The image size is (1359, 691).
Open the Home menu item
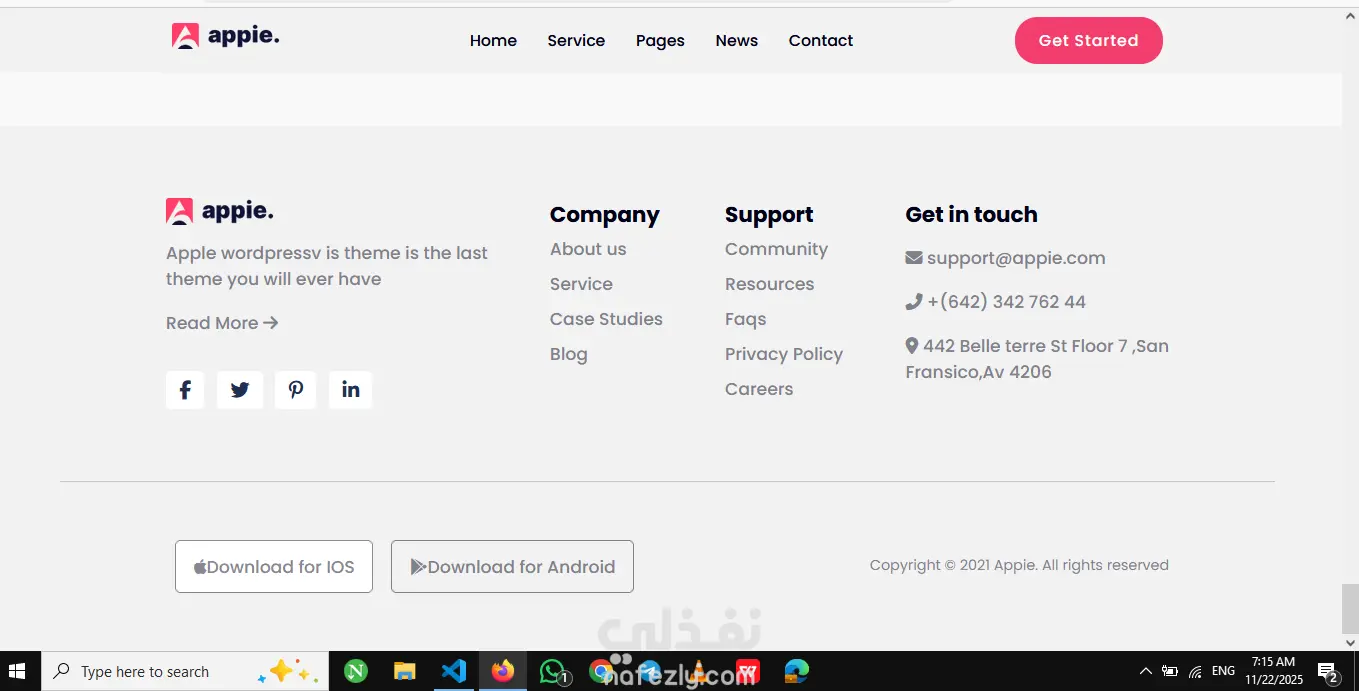click(493, 41)
